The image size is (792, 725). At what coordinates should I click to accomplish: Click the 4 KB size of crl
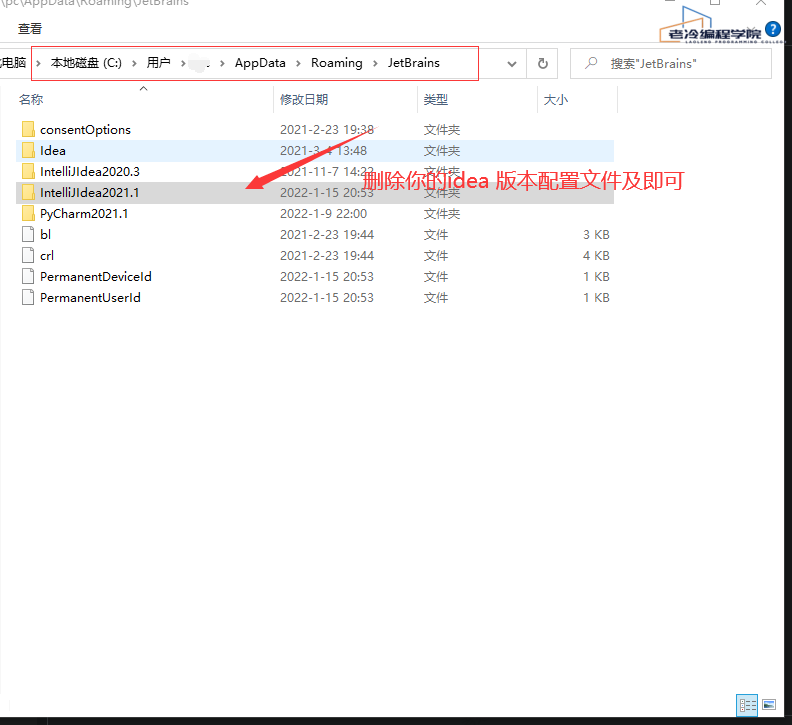pyautogui.click(x=597, y=256)
